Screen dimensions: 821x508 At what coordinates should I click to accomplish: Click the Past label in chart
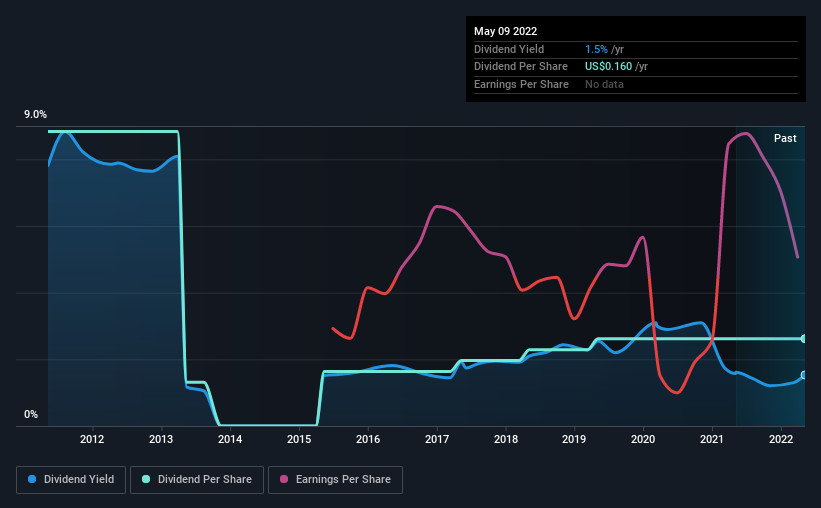785,138
